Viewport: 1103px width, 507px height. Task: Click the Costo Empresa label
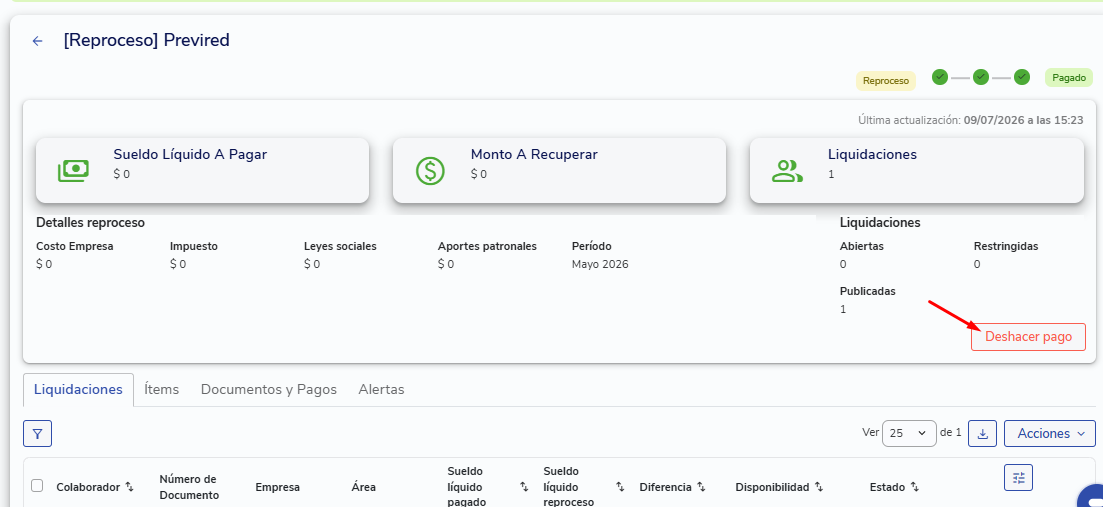click(75, 246)
